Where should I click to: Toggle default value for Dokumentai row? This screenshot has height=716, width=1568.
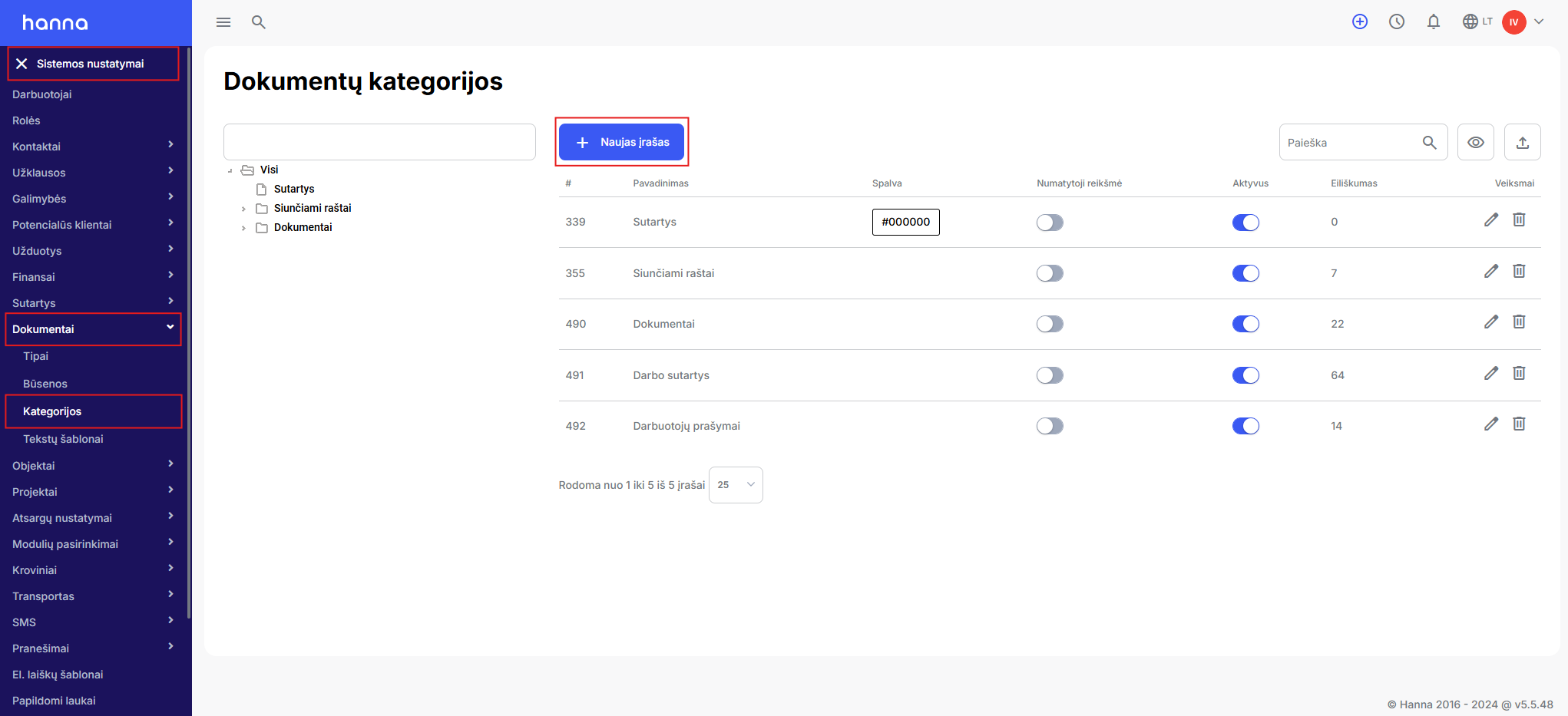(x=1050, y=324)
